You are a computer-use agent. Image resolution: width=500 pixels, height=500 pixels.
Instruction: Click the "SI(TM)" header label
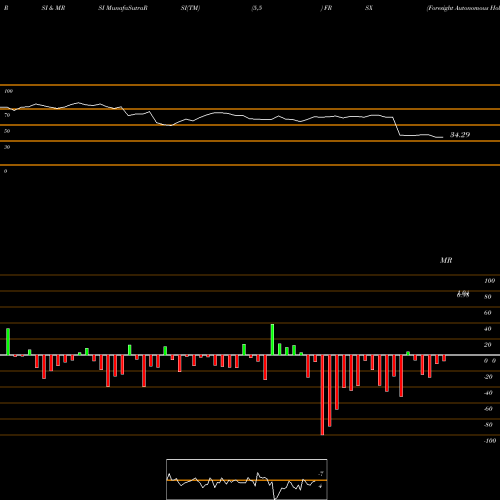(190, 8)
